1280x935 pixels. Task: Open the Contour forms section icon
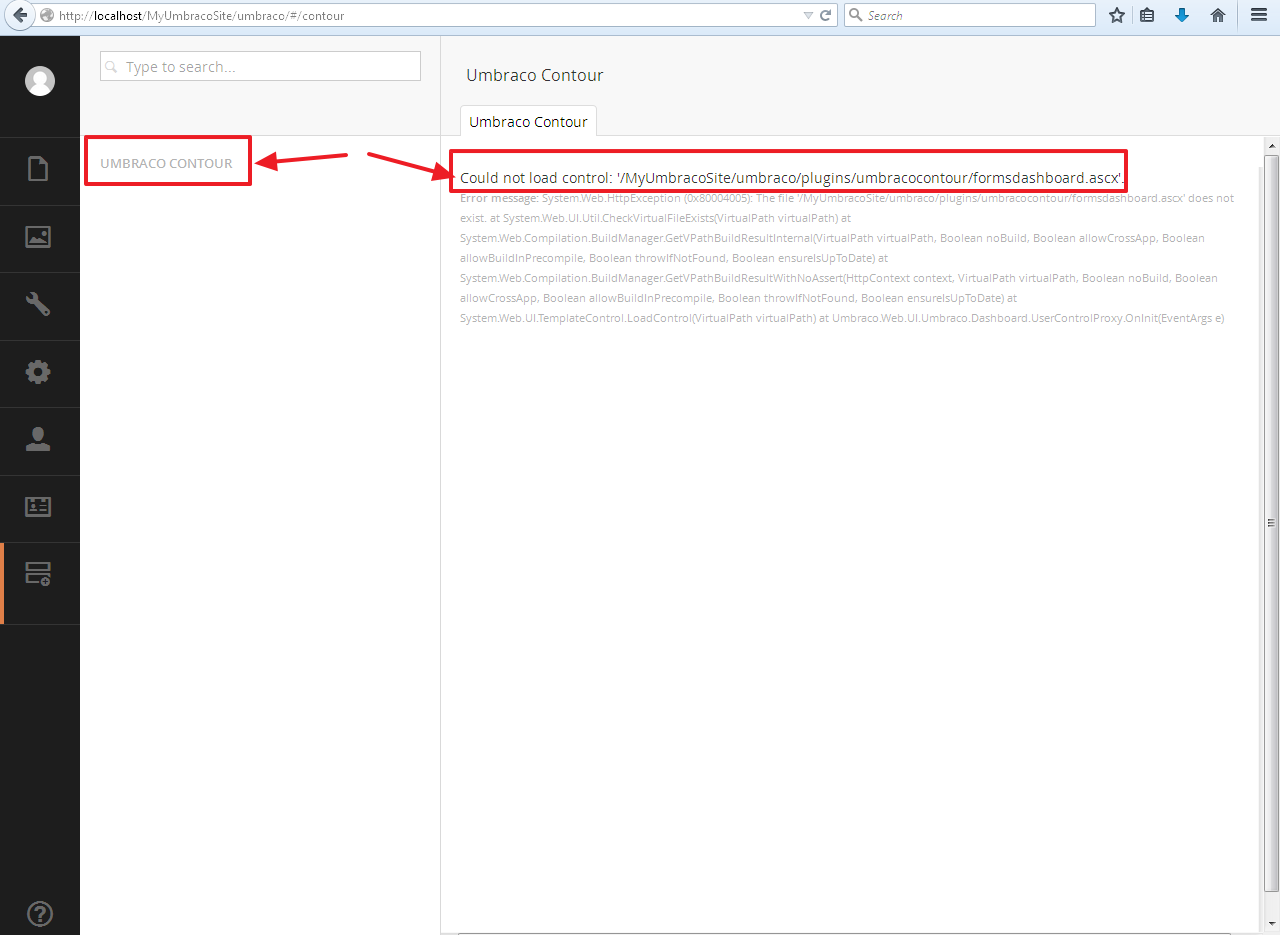click(x=38, y=574)
